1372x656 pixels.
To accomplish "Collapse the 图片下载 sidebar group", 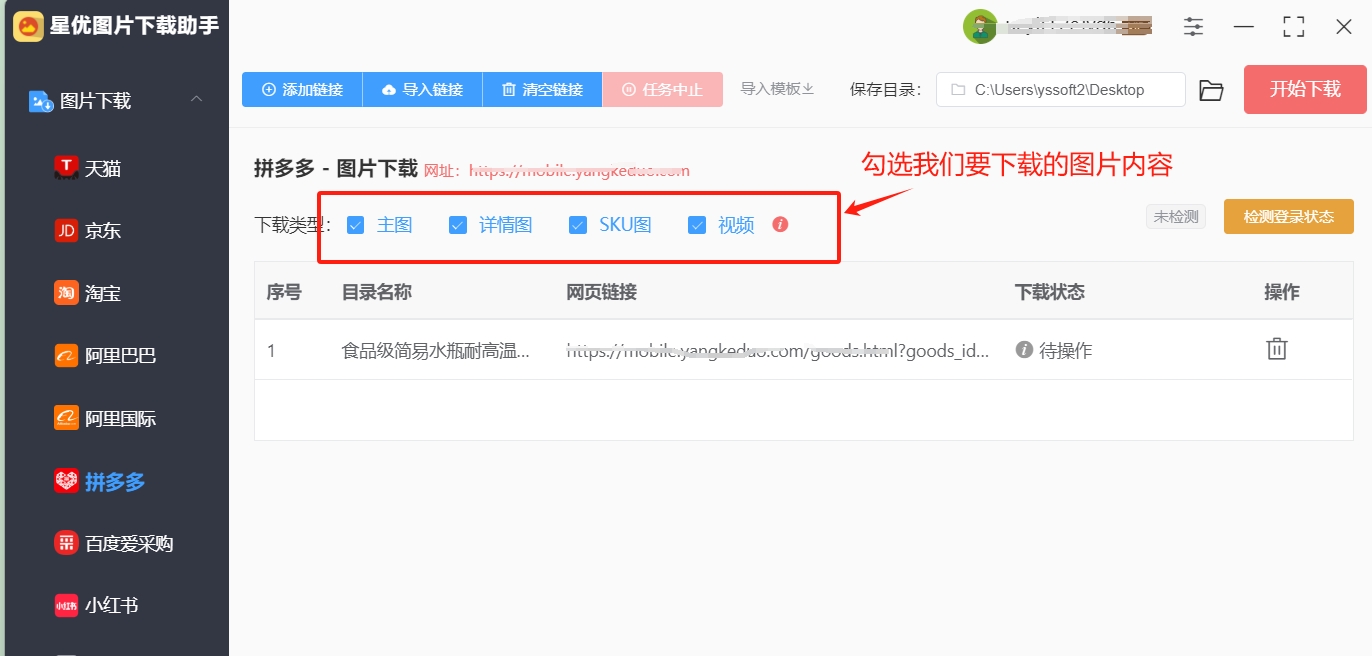I will [197, 99].
